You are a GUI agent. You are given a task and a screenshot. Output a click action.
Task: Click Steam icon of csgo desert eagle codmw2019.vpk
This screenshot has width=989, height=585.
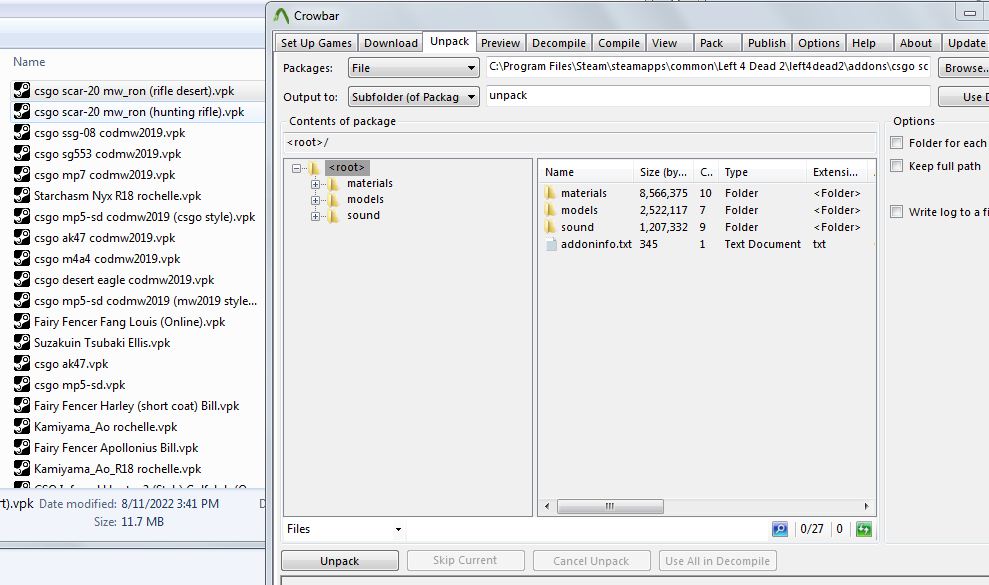point(22,280)
